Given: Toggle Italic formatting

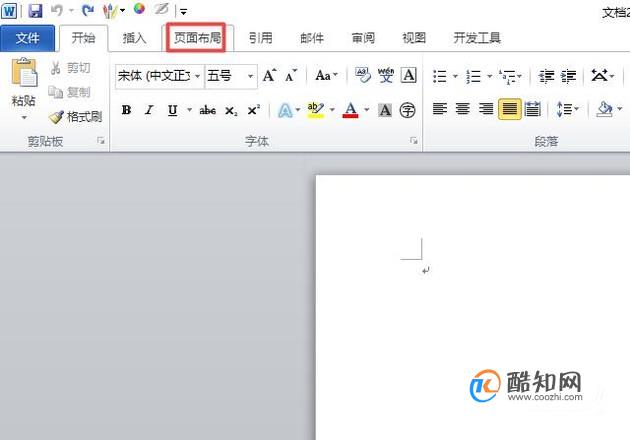Looking at the screenshot, I should coord(149,110).
